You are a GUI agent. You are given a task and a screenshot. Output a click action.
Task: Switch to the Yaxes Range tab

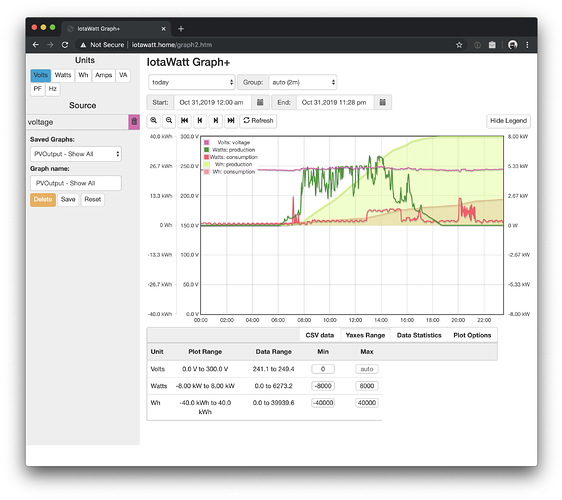[365, 335]
